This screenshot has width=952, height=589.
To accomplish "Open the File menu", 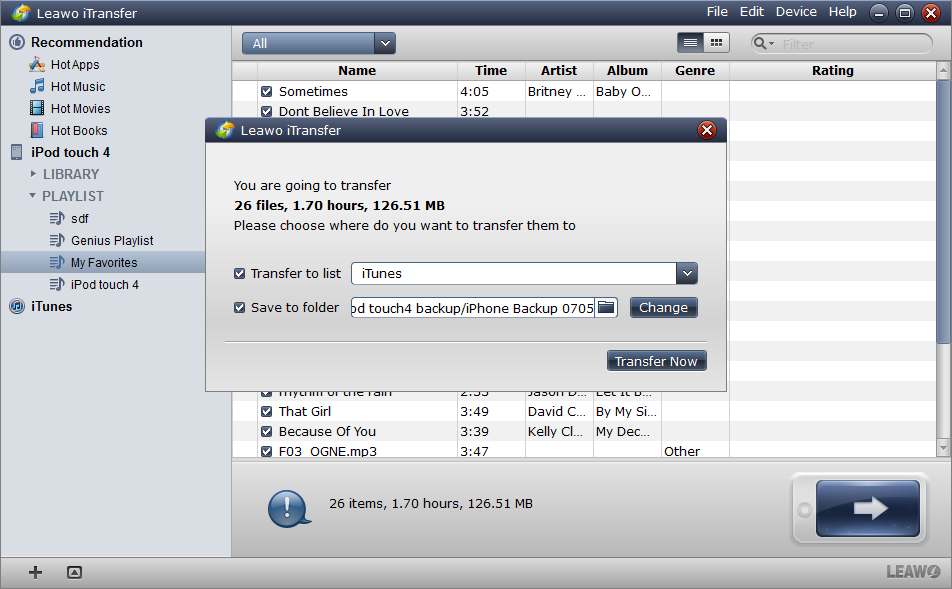I will coord(717,12).
